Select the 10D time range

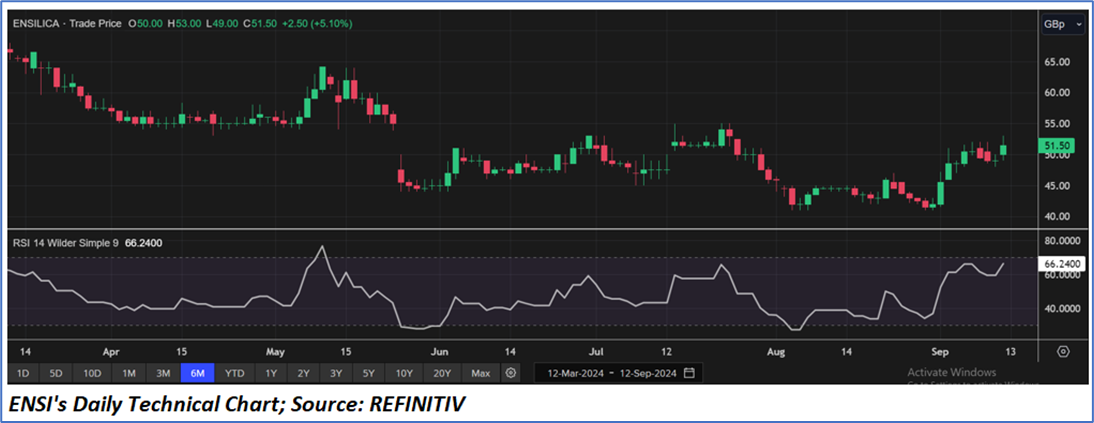click(91, 373)
